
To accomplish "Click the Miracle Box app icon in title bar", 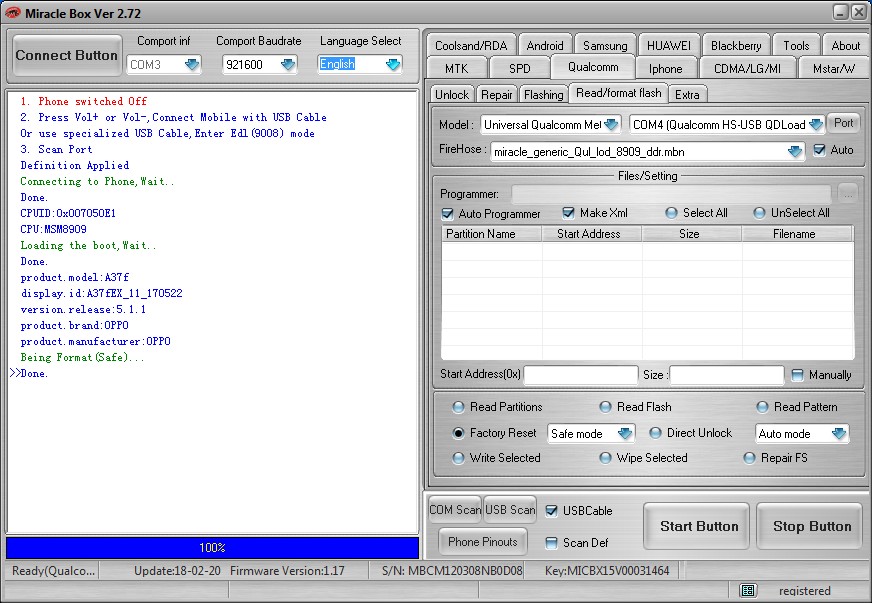I will (x=12, y=13).
